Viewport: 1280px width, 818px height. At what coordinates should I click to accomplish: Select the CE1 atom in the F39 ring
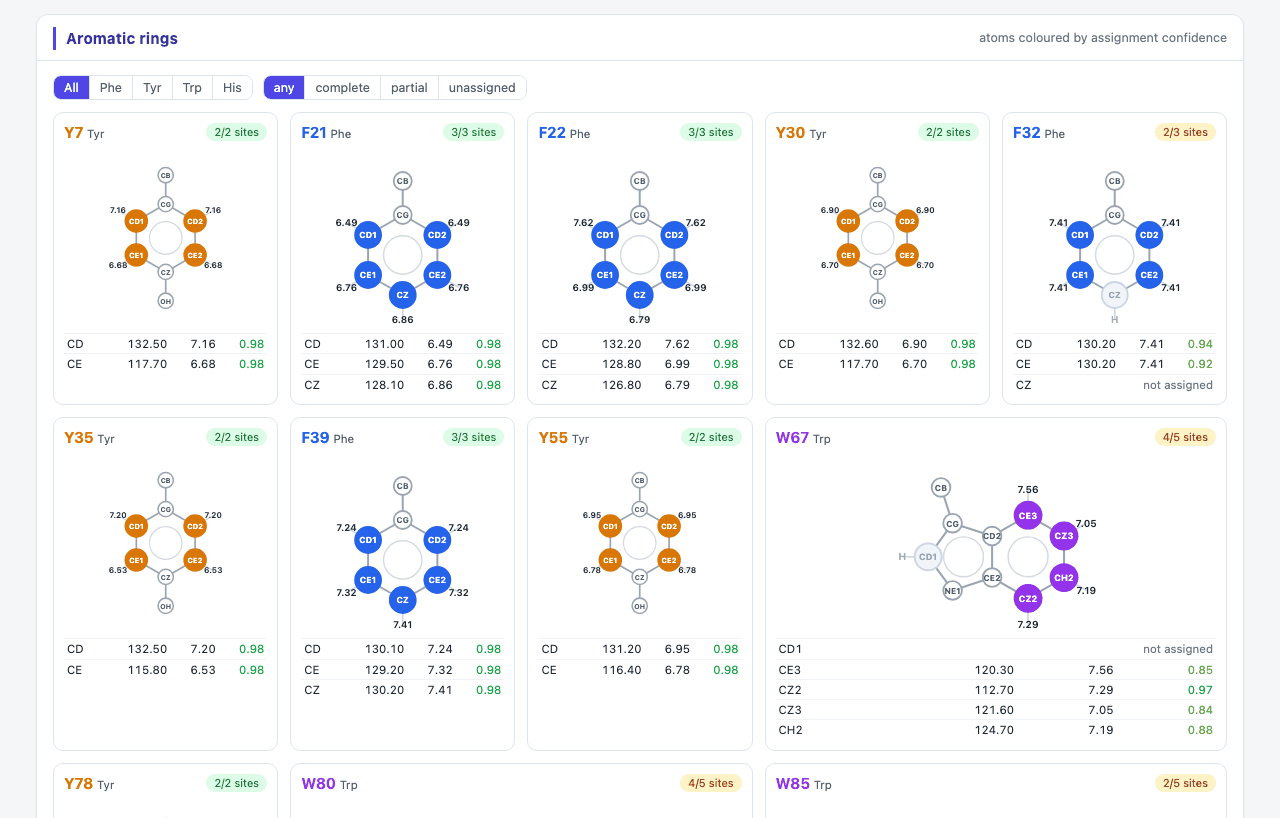368,580
